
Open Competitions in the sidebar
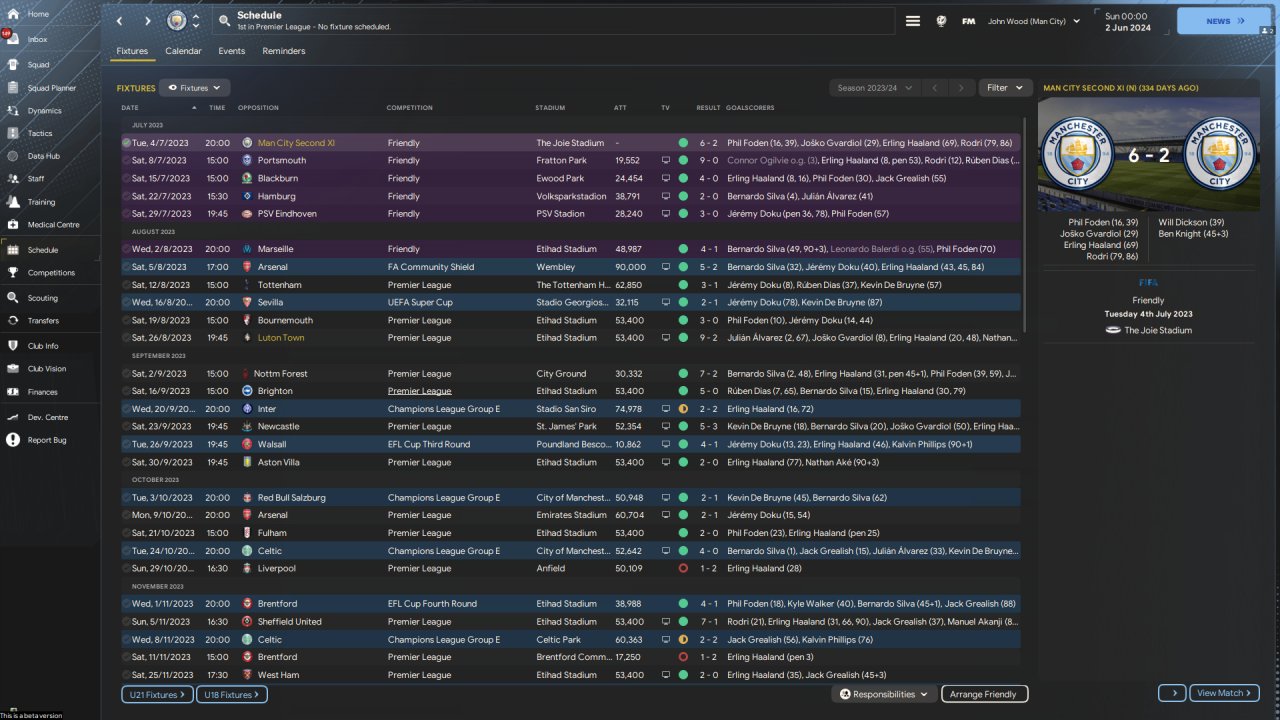[x=50, y=273]
